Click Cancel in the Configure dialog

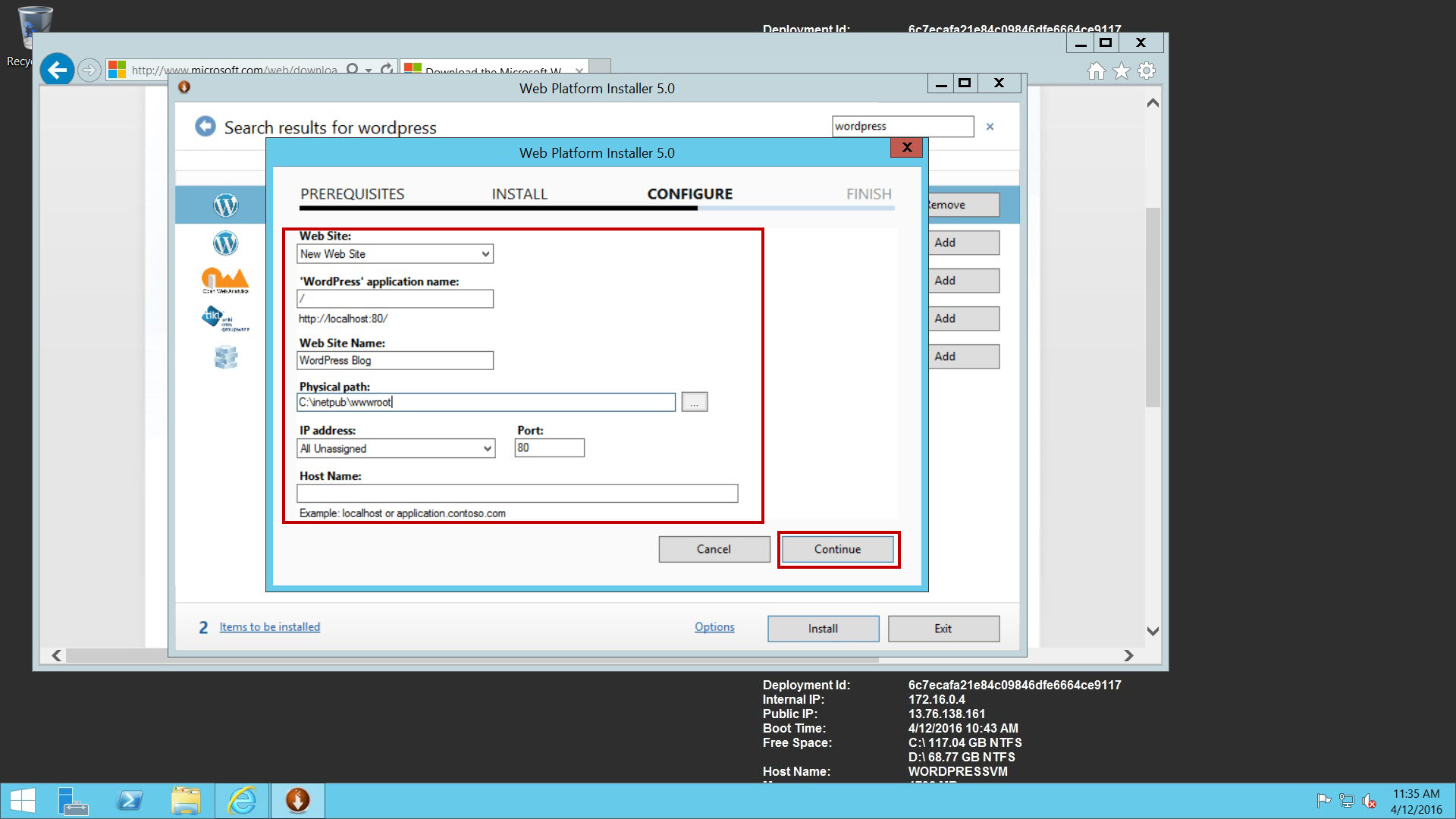click(x=714, y=549)
